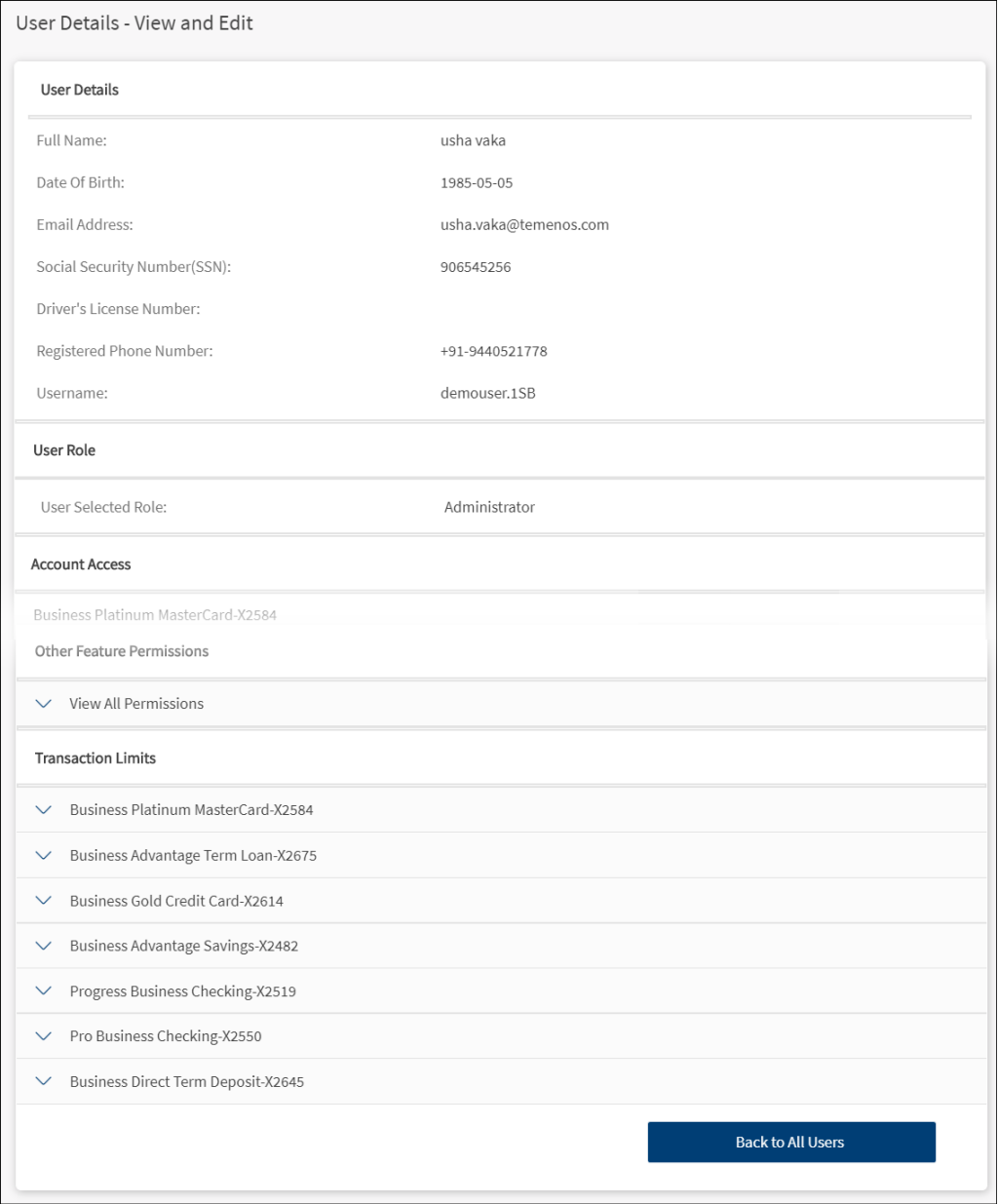This screenshot has height=1204, width=998.
Task: Click the Transaction Limits section header
Action: click(x=96, y=758)
